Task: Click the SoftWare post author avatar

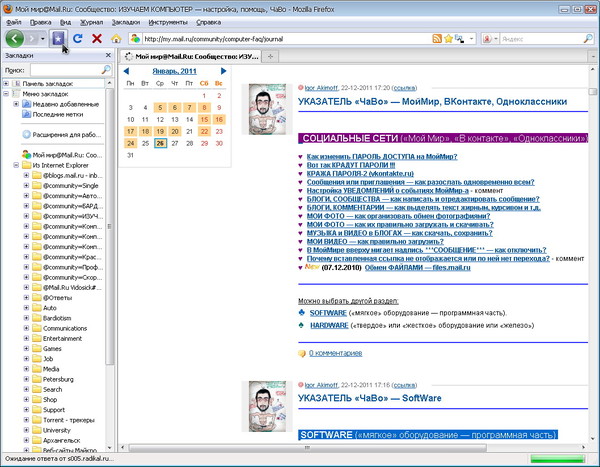Action: click(267, 406)
